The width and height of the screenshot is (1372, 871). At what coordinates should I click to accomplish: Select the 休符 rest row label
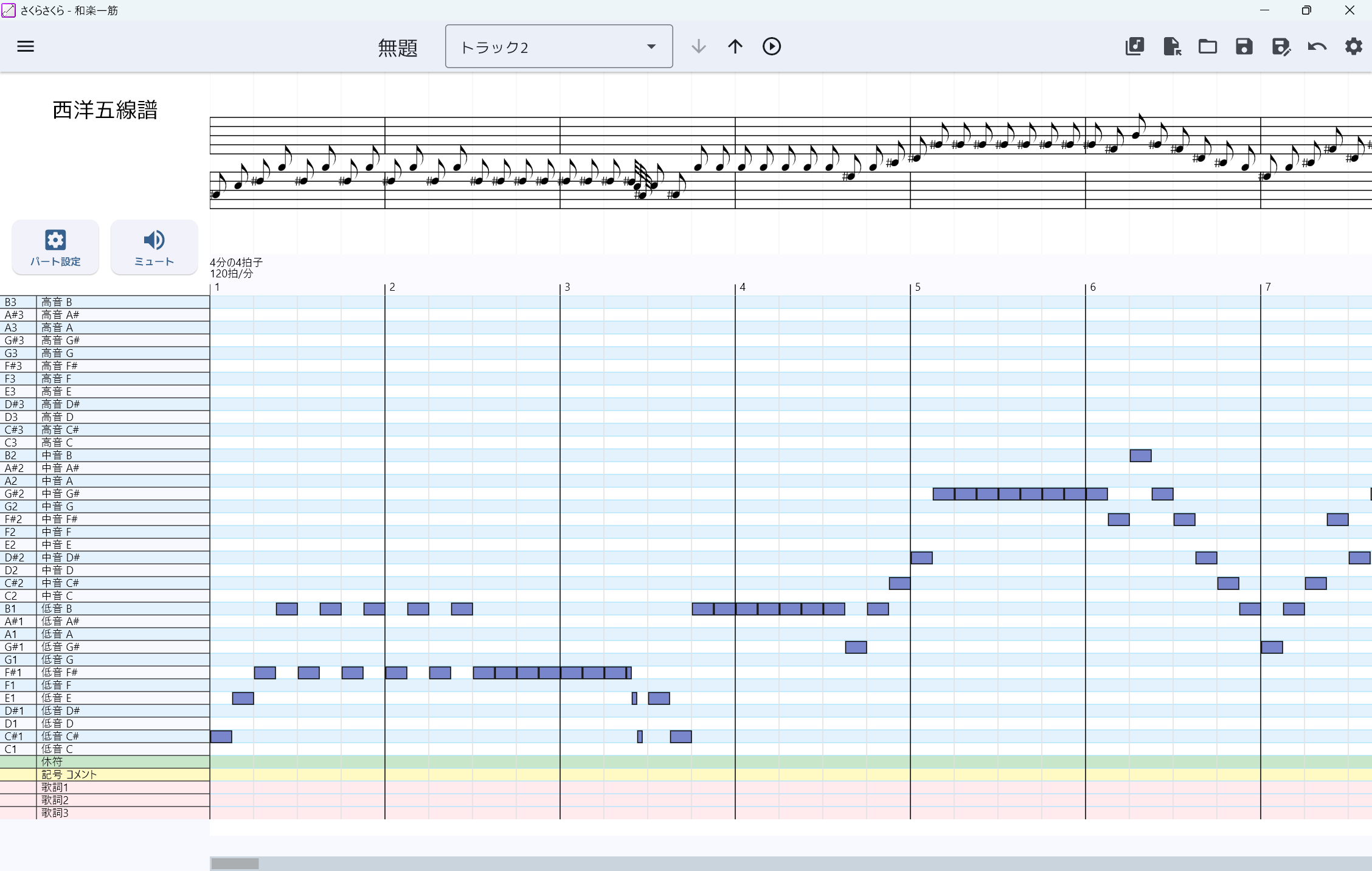point(52,762)
